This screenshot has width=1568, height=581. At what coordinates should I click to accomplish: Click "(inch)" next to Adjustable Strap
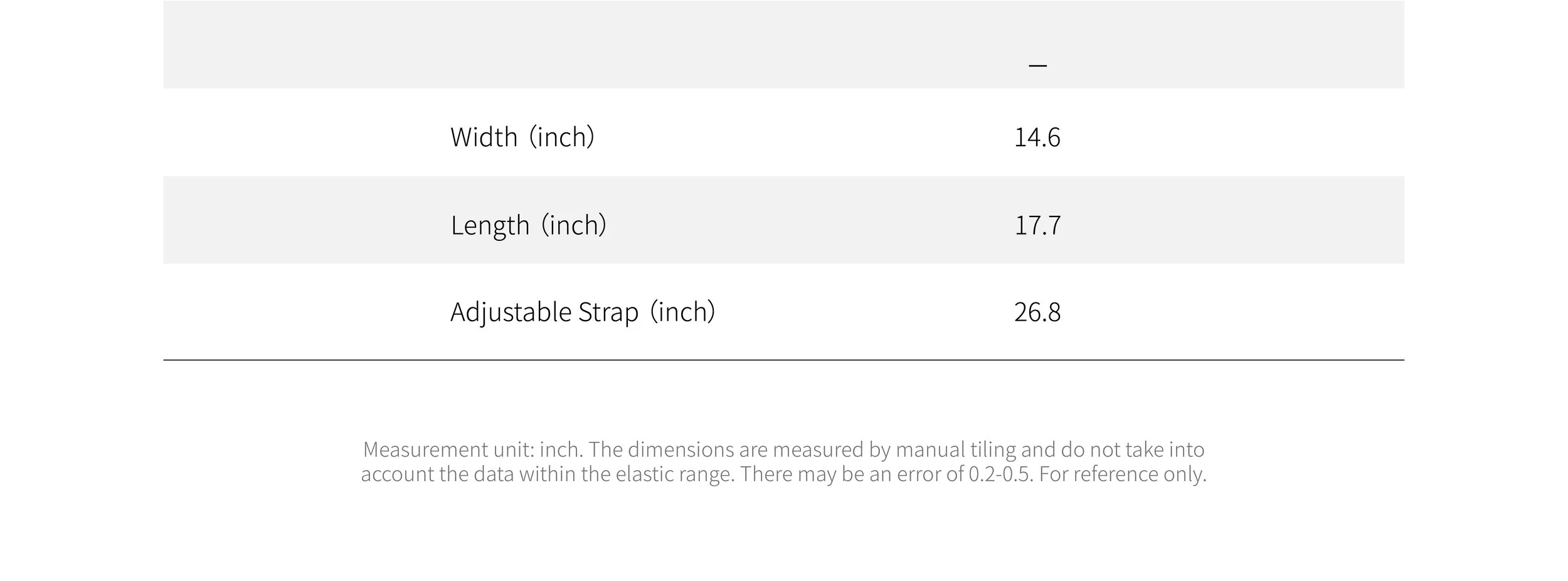[x=682, y=312]
